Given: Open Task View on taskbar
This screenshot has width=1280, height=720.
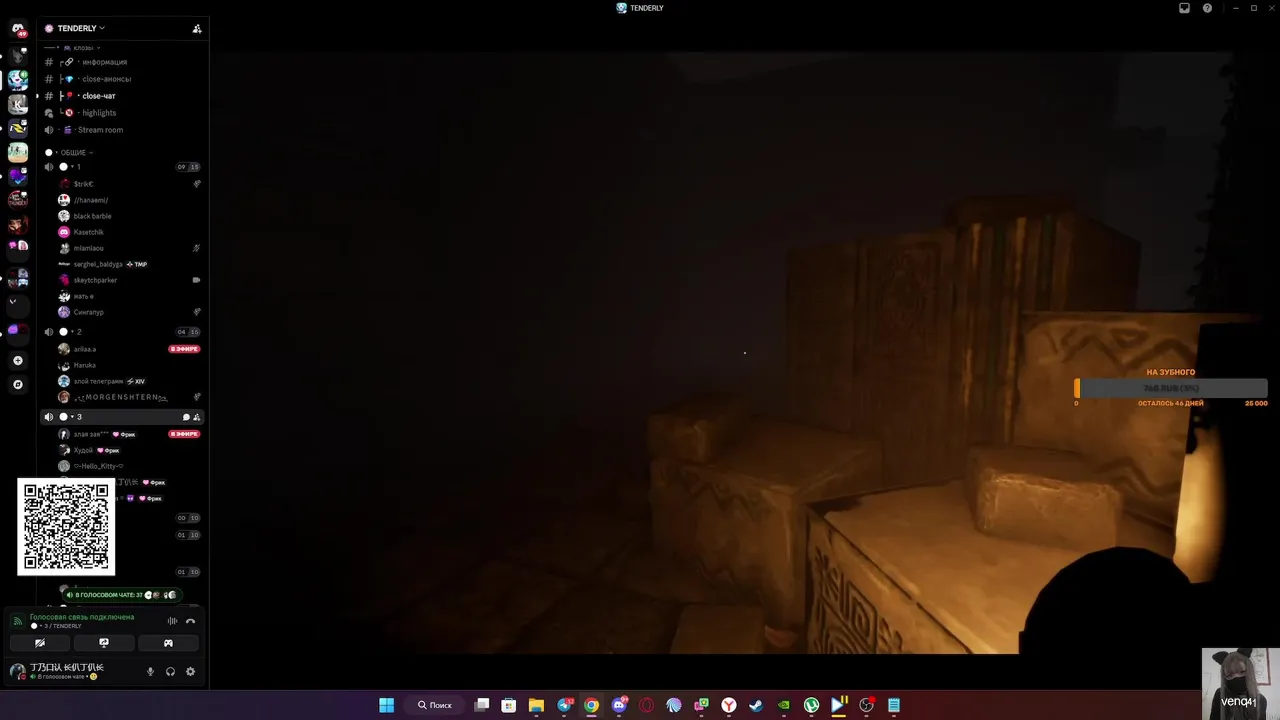Looking at the screenshot, I should (x=481, y=705).
